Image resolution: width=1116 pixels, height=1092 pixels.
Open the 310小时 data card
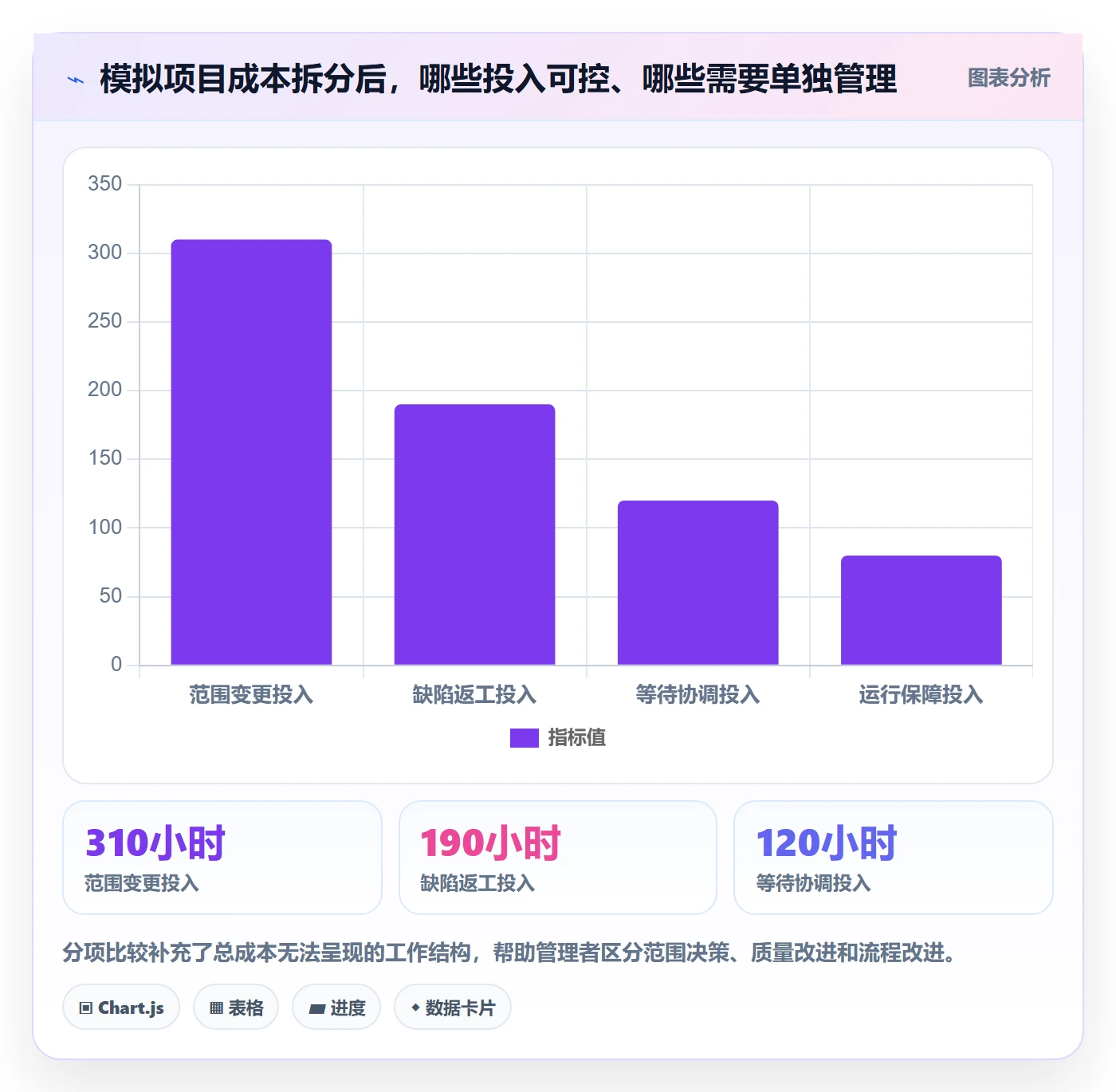point(222,858)
